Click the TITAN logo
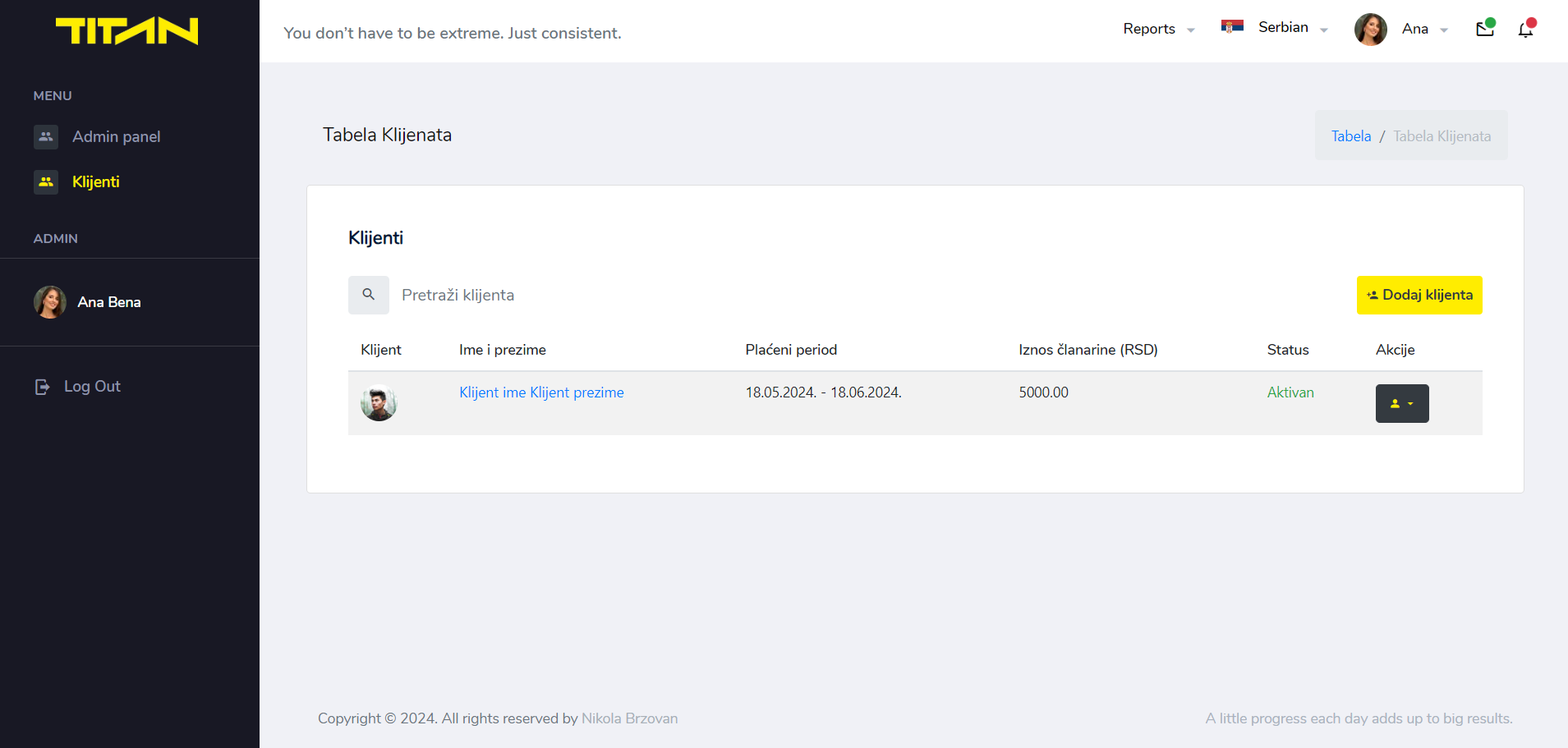This screenshot has height=748, width=1568. (x=126, y=31)
